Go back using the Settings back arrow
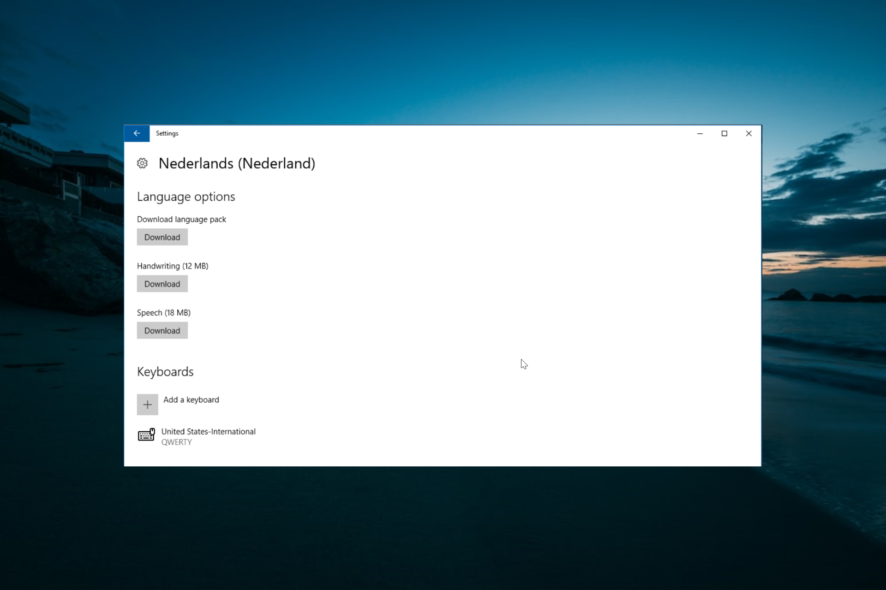The width and height of the screenshot is (886, 590). coord(137,133)
